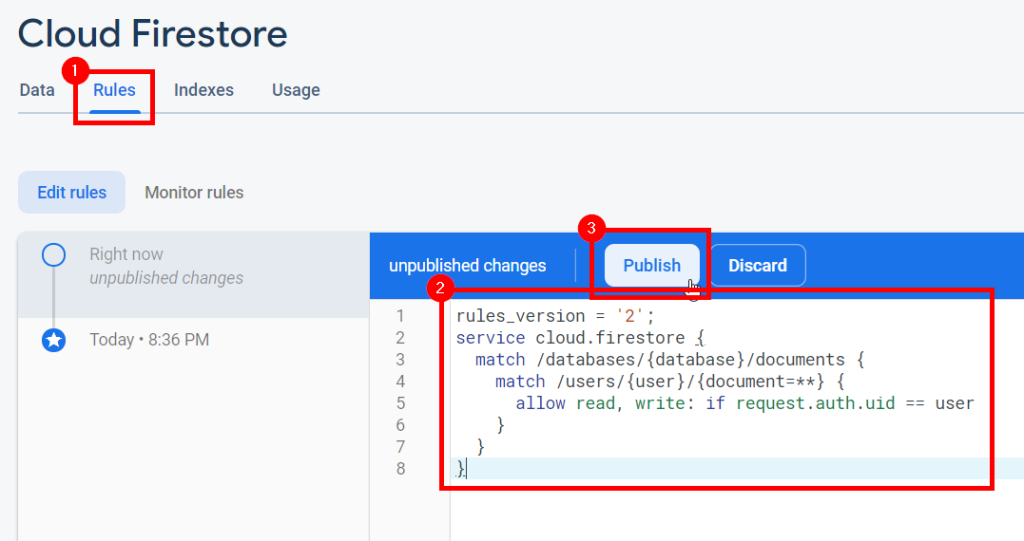
Task: Select the Edit rules view
Action: 72,192
